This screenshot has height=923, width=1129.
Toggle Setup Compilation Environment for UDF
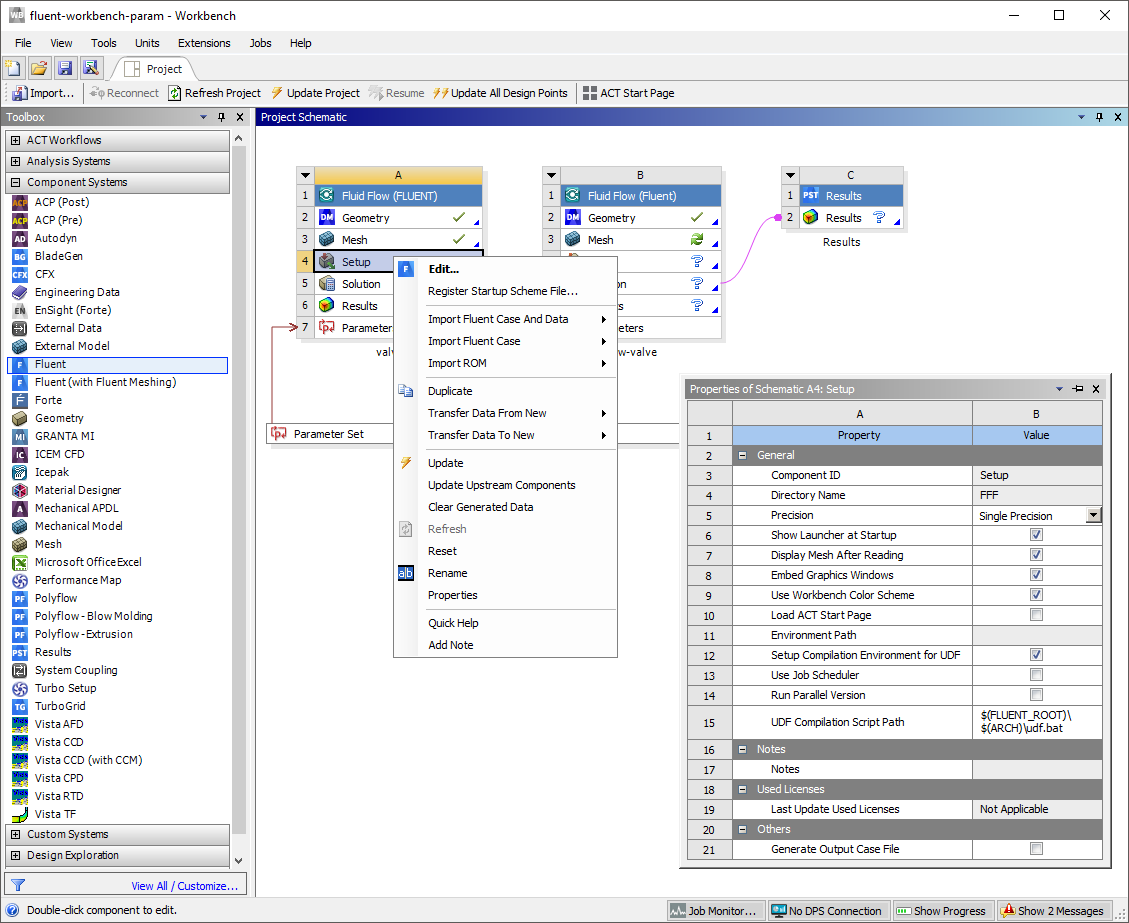pos(1036,654)
